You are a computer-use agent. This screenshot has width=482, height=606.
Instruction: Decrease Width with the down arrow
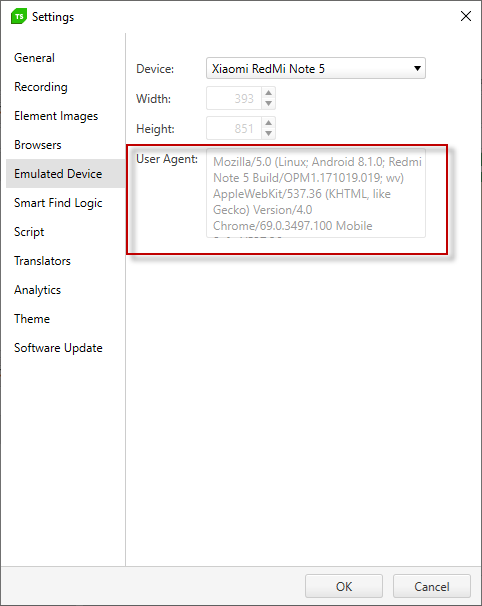tap(268, 104)
